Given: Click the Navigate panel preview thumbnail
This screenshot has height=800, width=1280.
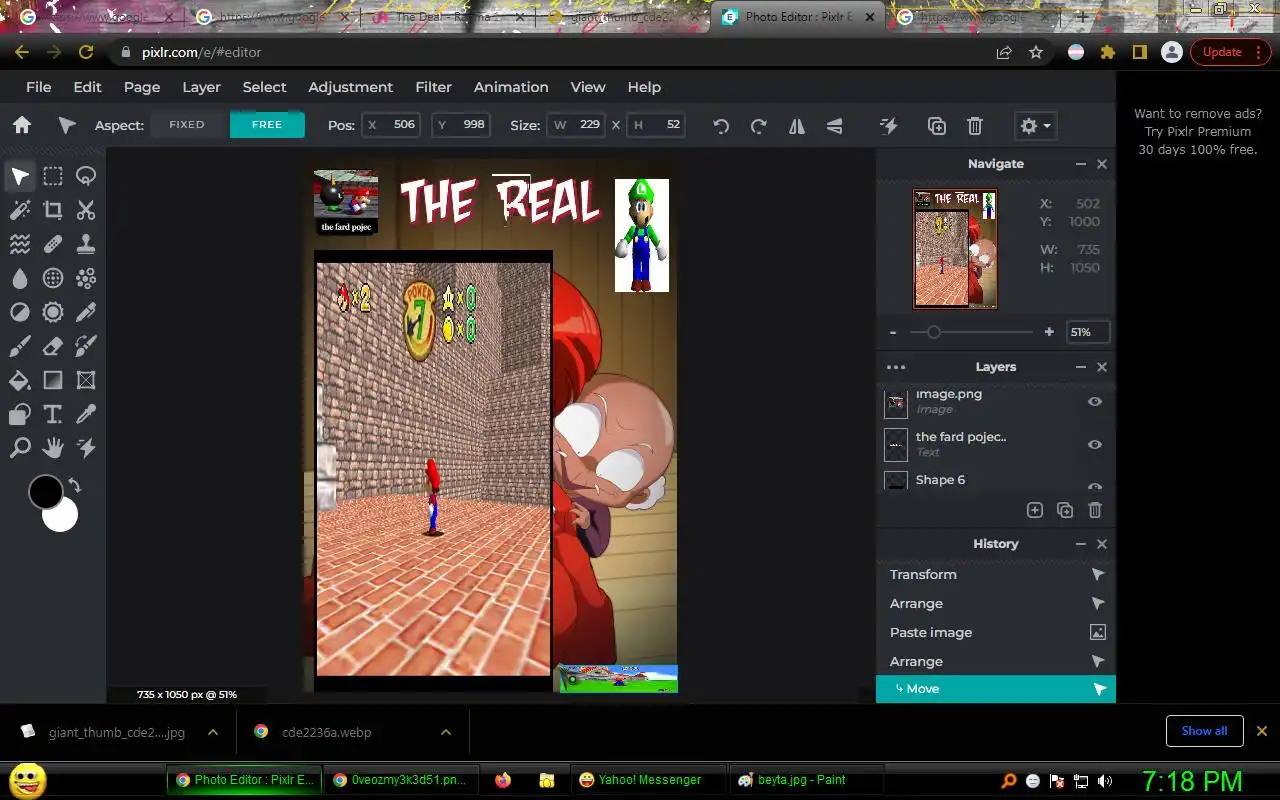Looking at the screenshot, I should tap(955, 249).
